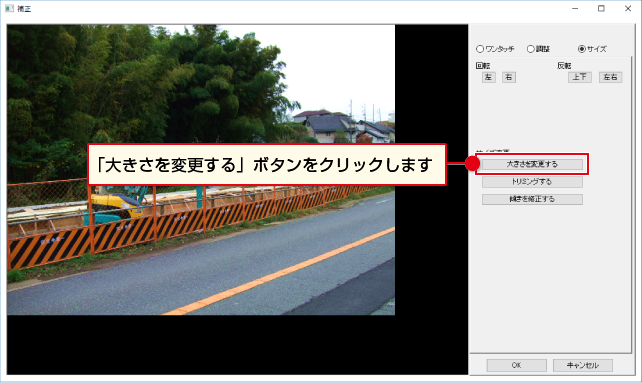Flip the image horizontally using 左右

coord(610,77)
